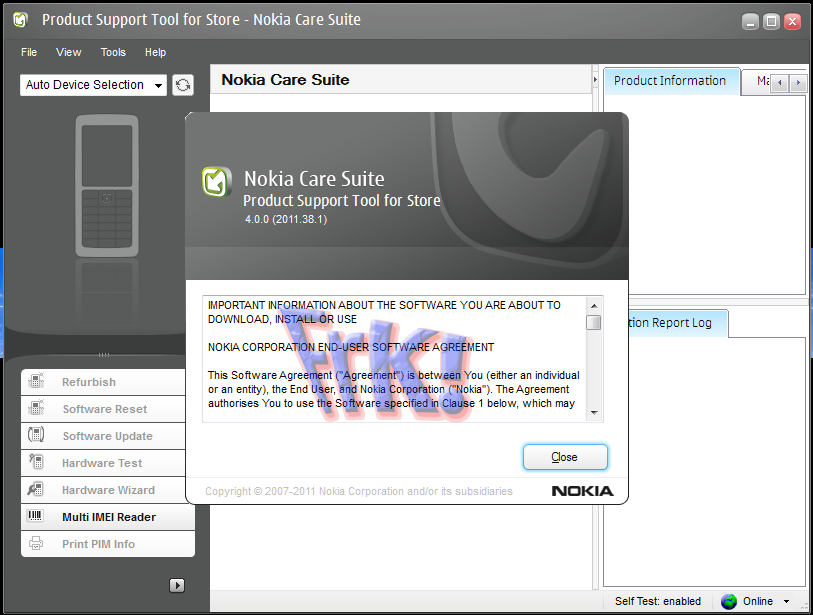Open the Help menu
Screen dimensions: 813x615
click(x=155, y=52)
